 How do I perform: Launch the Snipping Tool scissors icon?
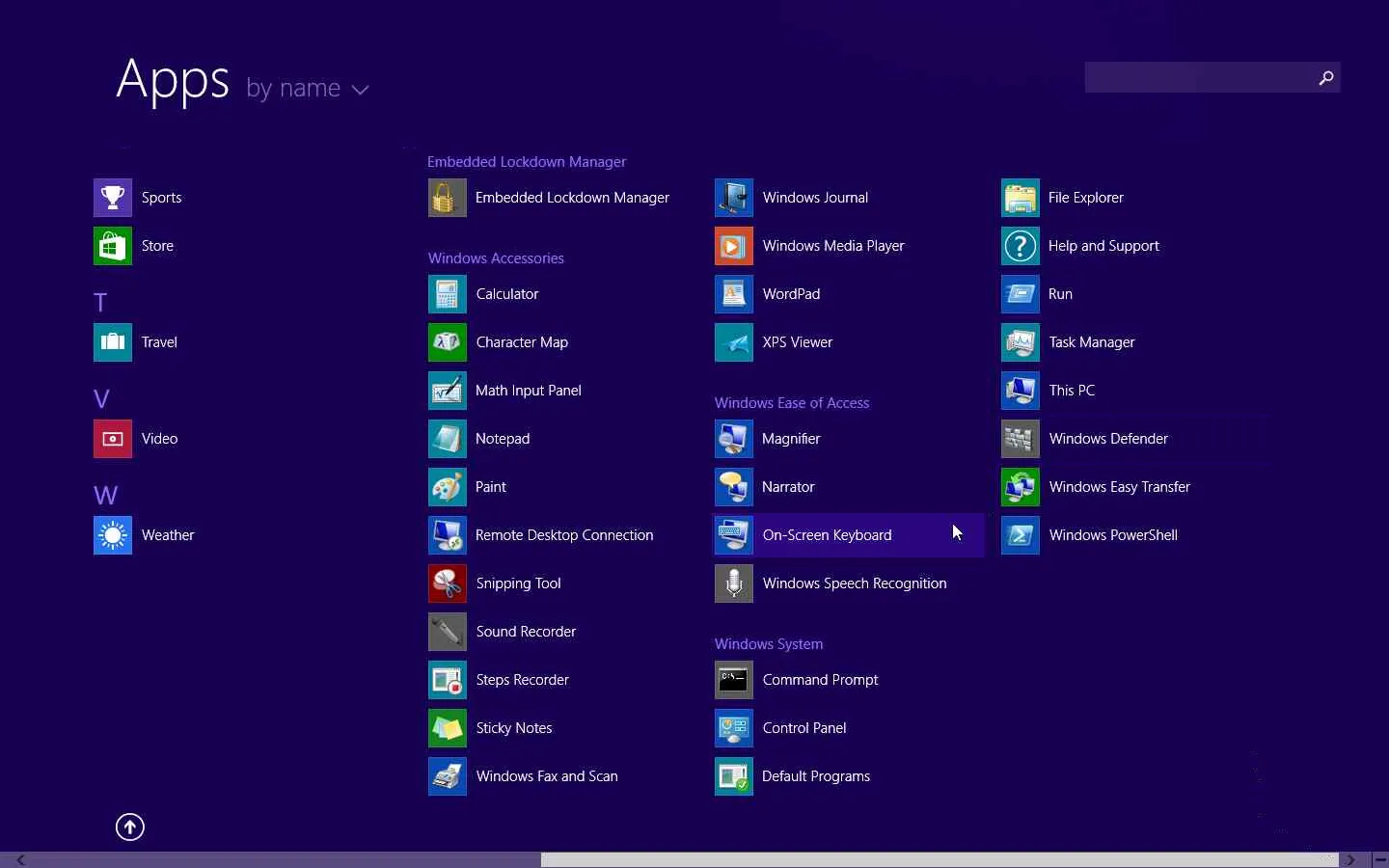tap(448, 583)
